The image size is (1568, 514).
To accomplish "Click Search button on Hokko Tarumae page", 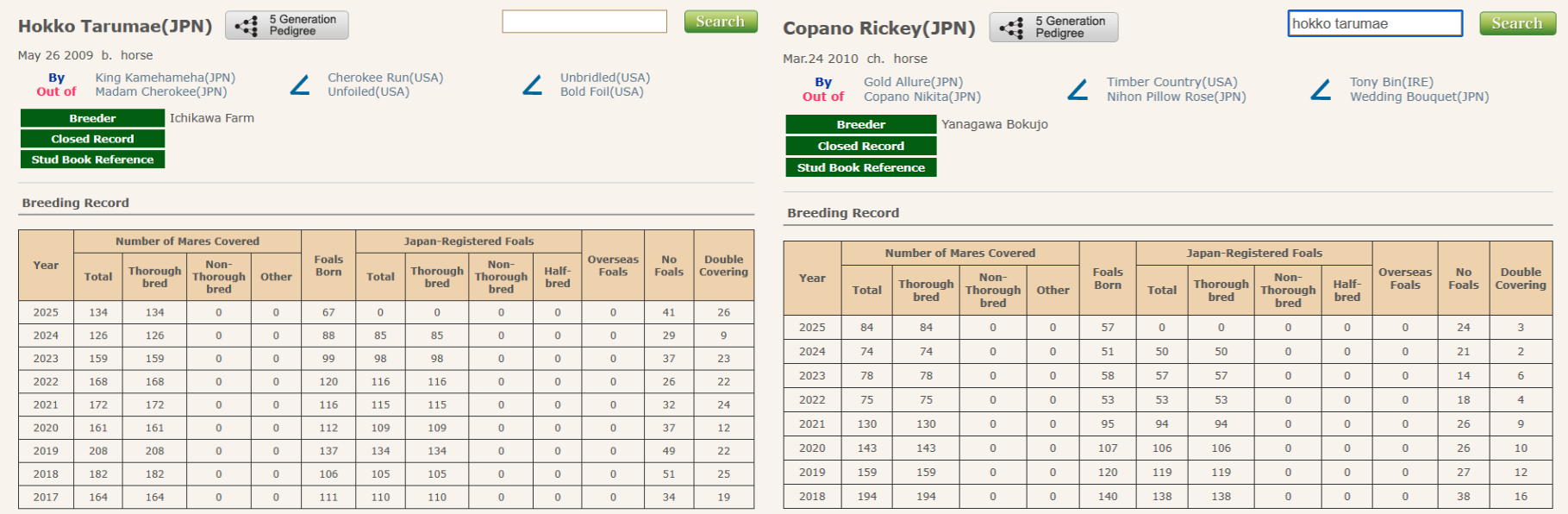I will pos(721,22).
